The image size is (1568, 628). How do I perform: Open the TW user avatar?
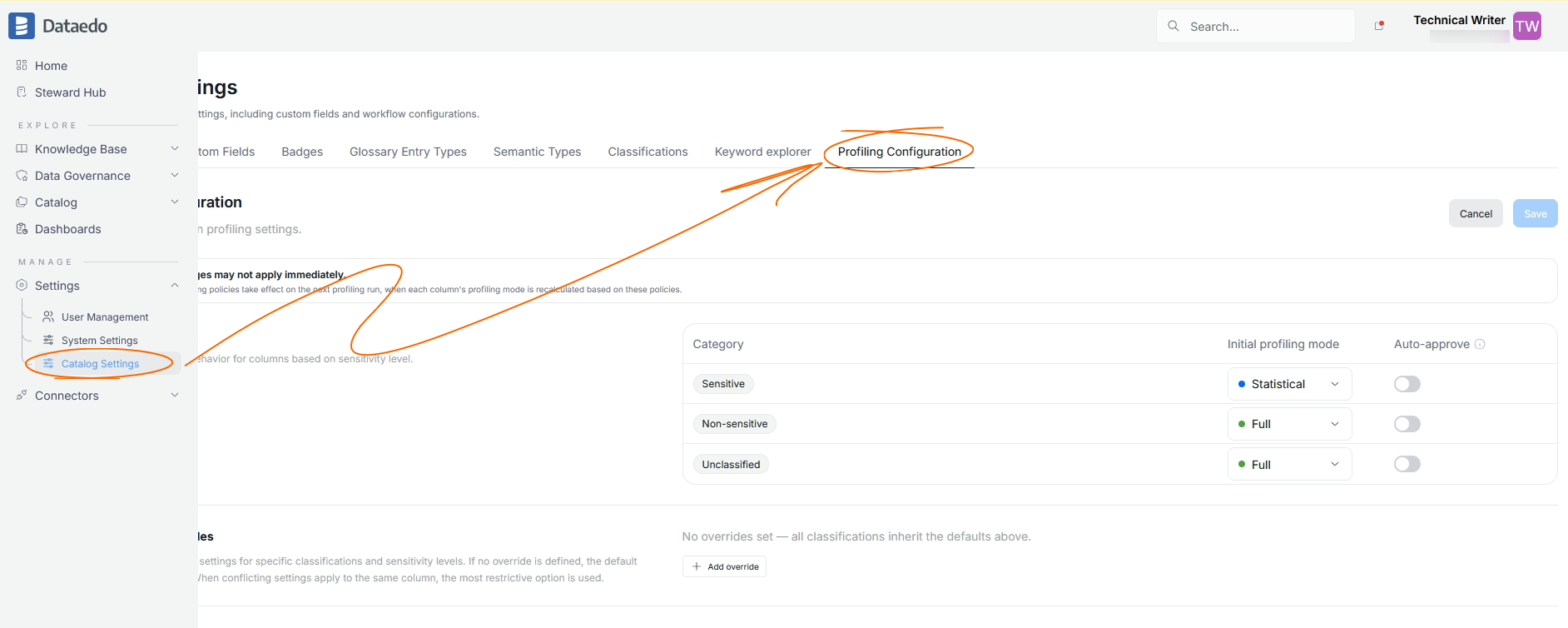(1527, 26)
